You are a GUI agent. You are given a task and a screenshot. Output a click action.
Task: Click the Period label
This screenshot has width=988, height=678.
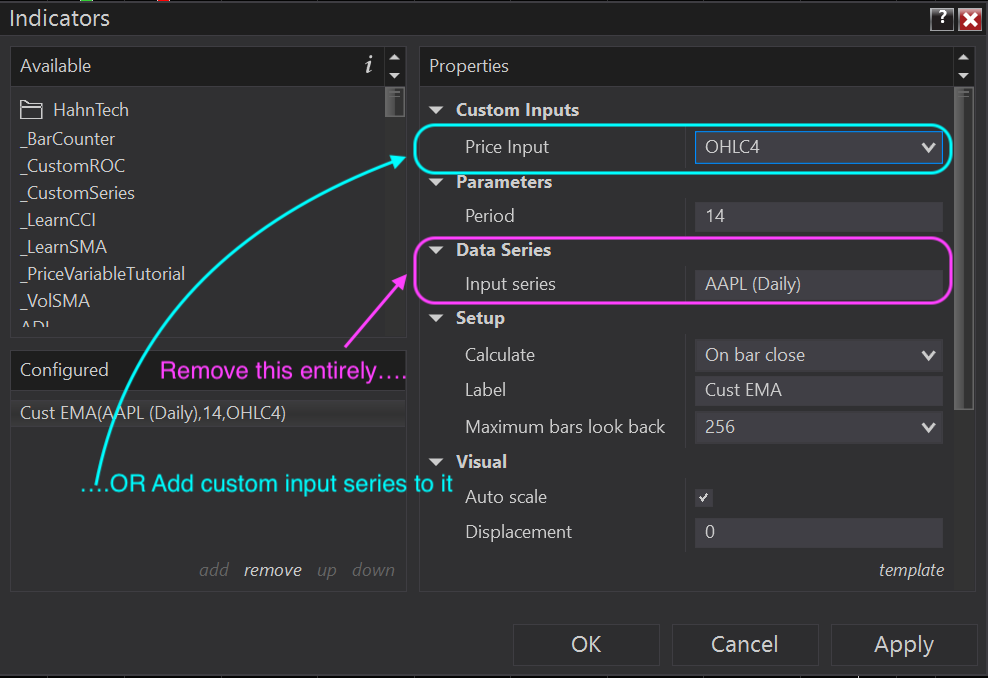click(490, 216)
